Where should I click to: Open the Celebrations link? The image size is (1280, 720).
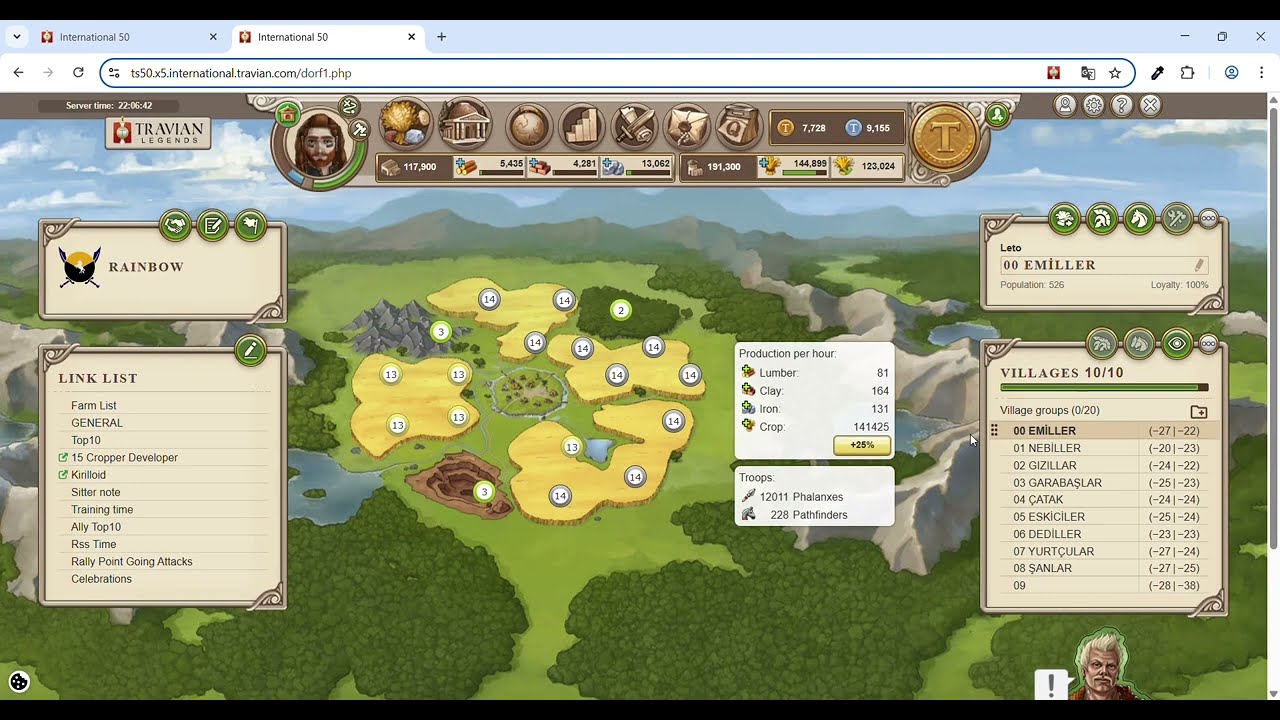(101, 579)
